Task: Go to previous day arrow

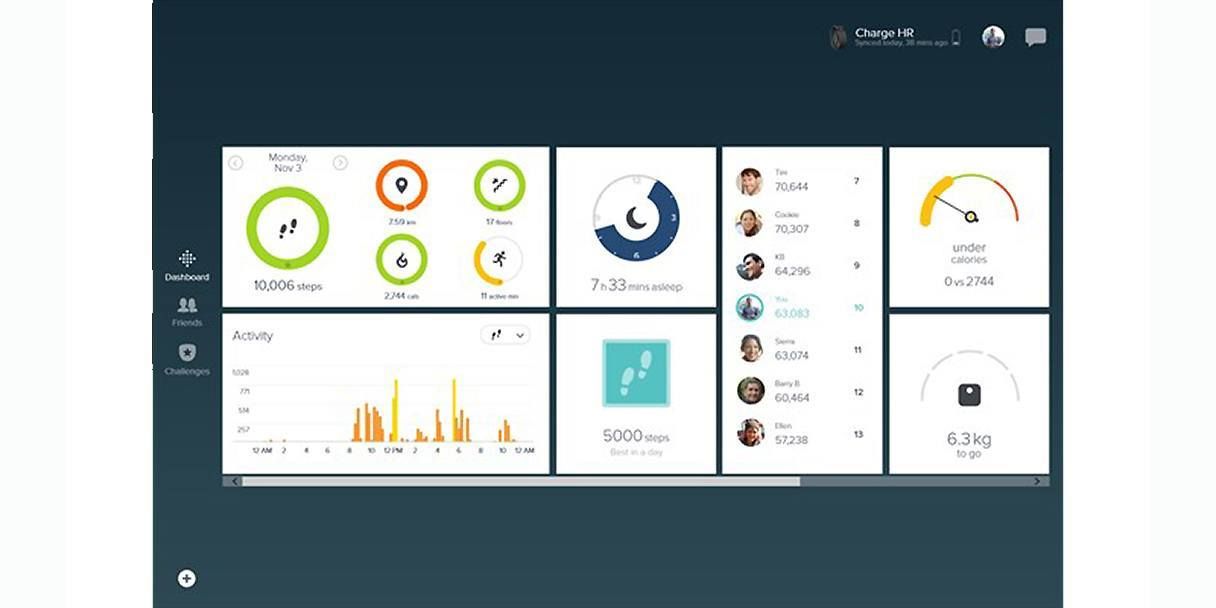Action: [x=235, y=163]
